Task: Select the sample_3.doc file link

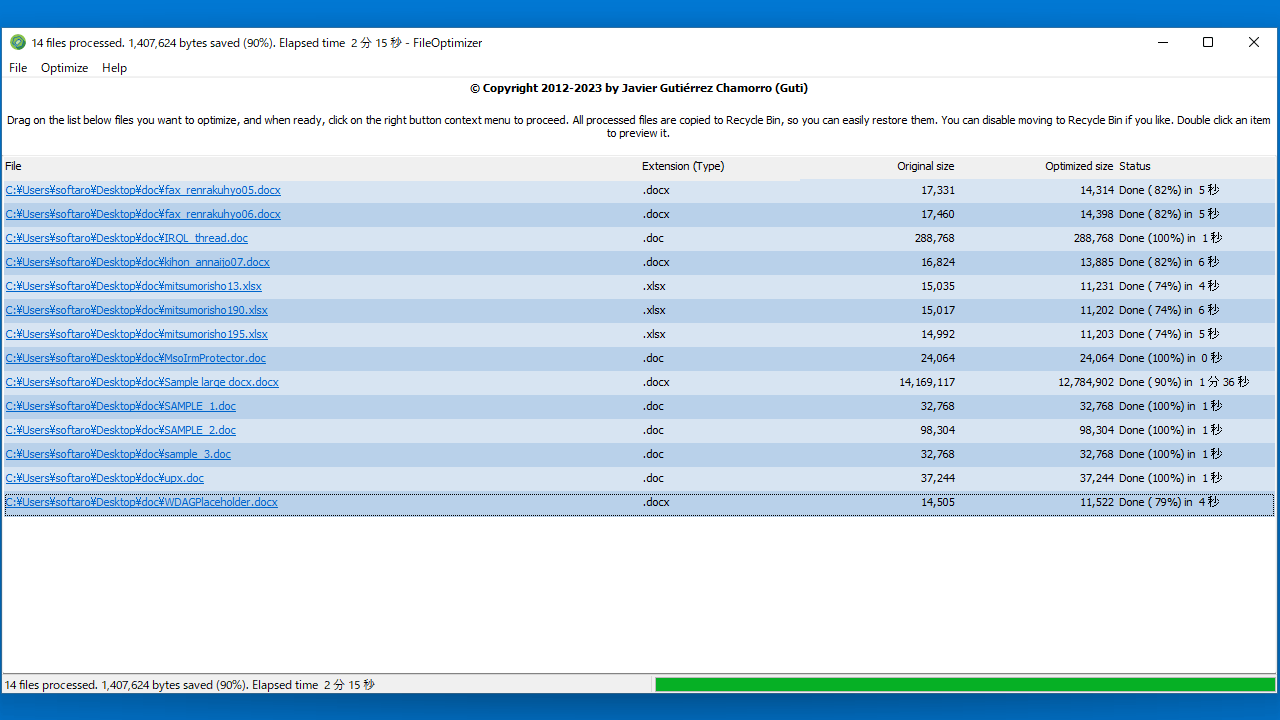Action: click(118, 454)
